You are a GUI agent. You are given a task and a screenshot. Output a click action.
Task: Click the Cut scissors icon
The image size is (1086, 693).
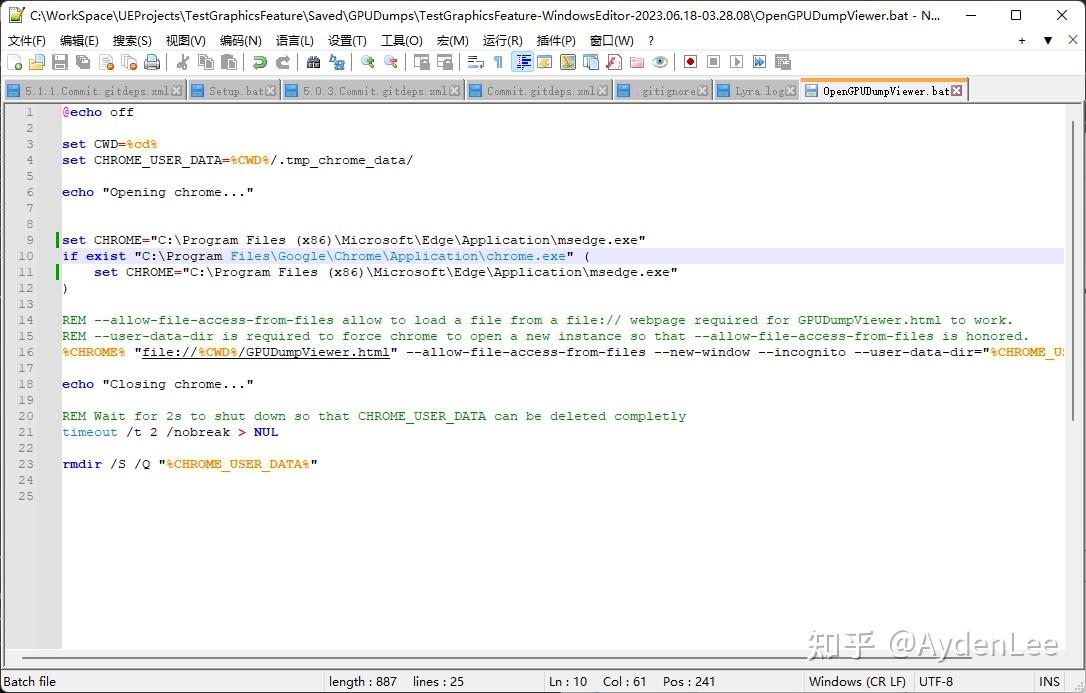click(x=183, y=62)
